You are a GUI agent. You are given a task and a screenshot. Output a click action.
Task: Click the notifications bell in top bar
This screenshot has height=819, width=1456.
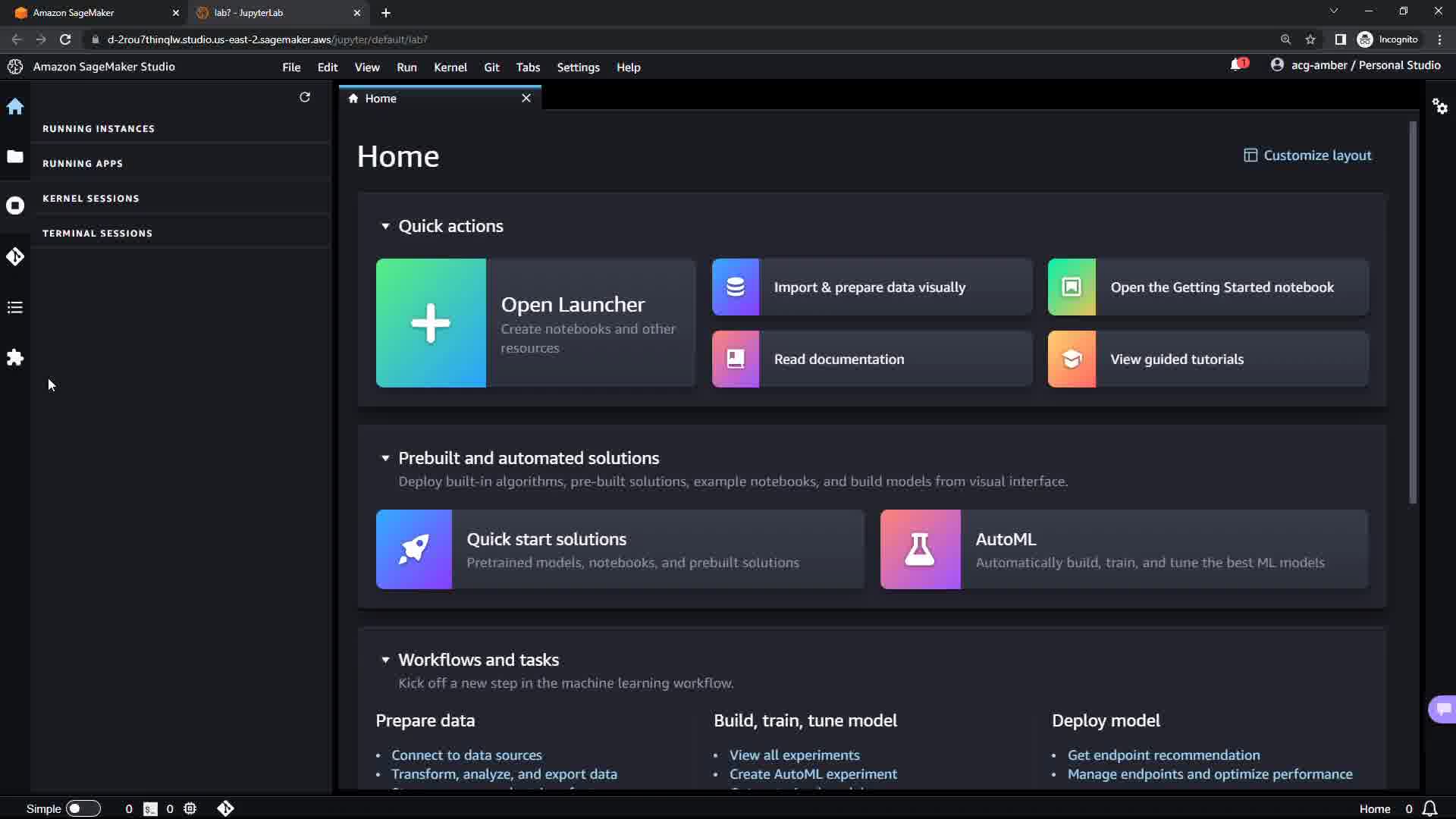pos(1237,65)
